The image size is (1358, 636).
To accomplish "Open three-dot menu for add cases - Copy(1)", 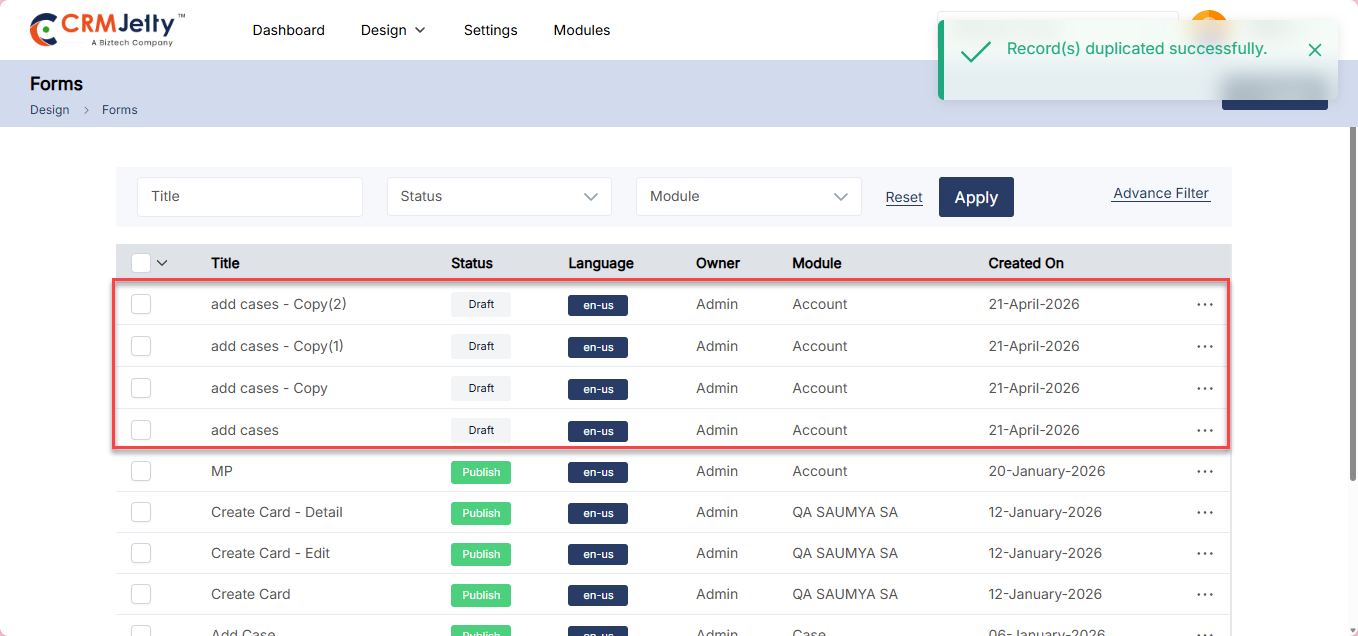I will (x=1204, y=346).
